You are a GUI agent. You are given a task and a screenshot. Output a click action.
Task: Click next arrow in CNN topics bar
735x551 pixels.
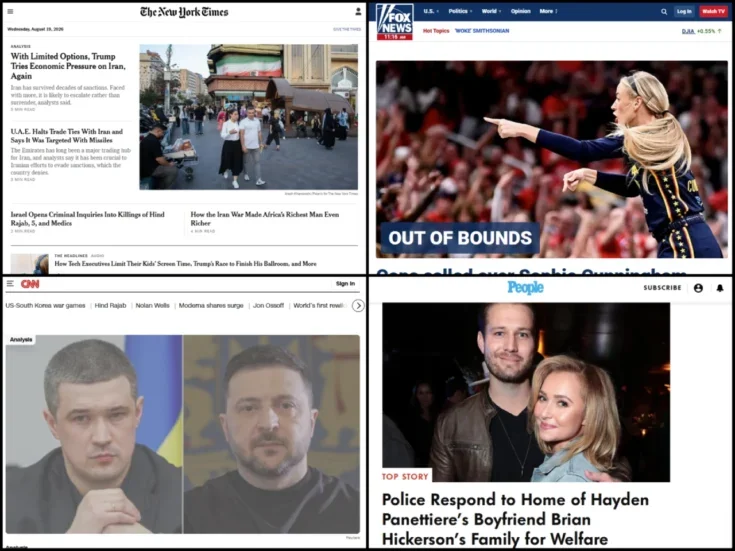[x=358, y=306]
